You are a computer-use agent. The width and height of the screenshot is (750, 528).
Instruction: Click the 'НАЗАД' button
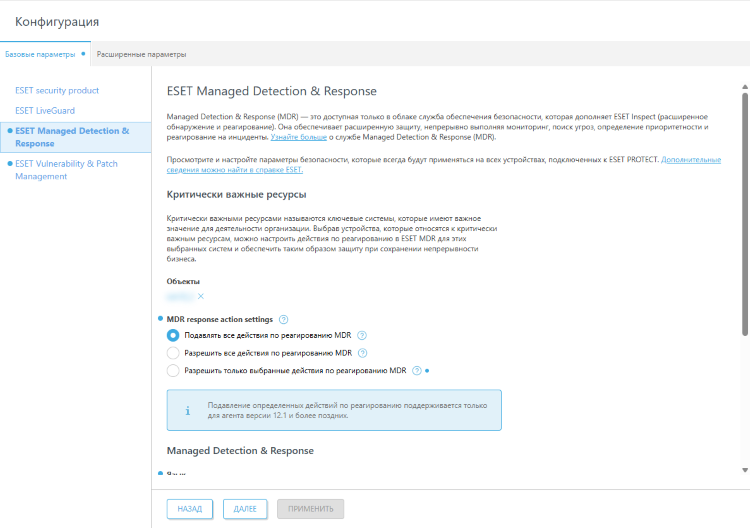pos(190,509)
